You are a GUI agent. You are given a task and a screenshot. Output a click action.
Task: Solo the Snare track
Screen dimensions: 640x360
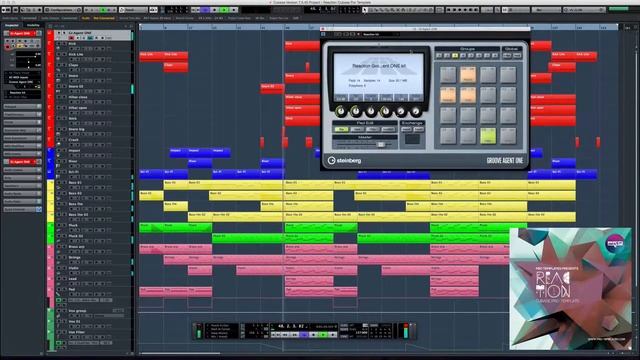tap(64, 76)
